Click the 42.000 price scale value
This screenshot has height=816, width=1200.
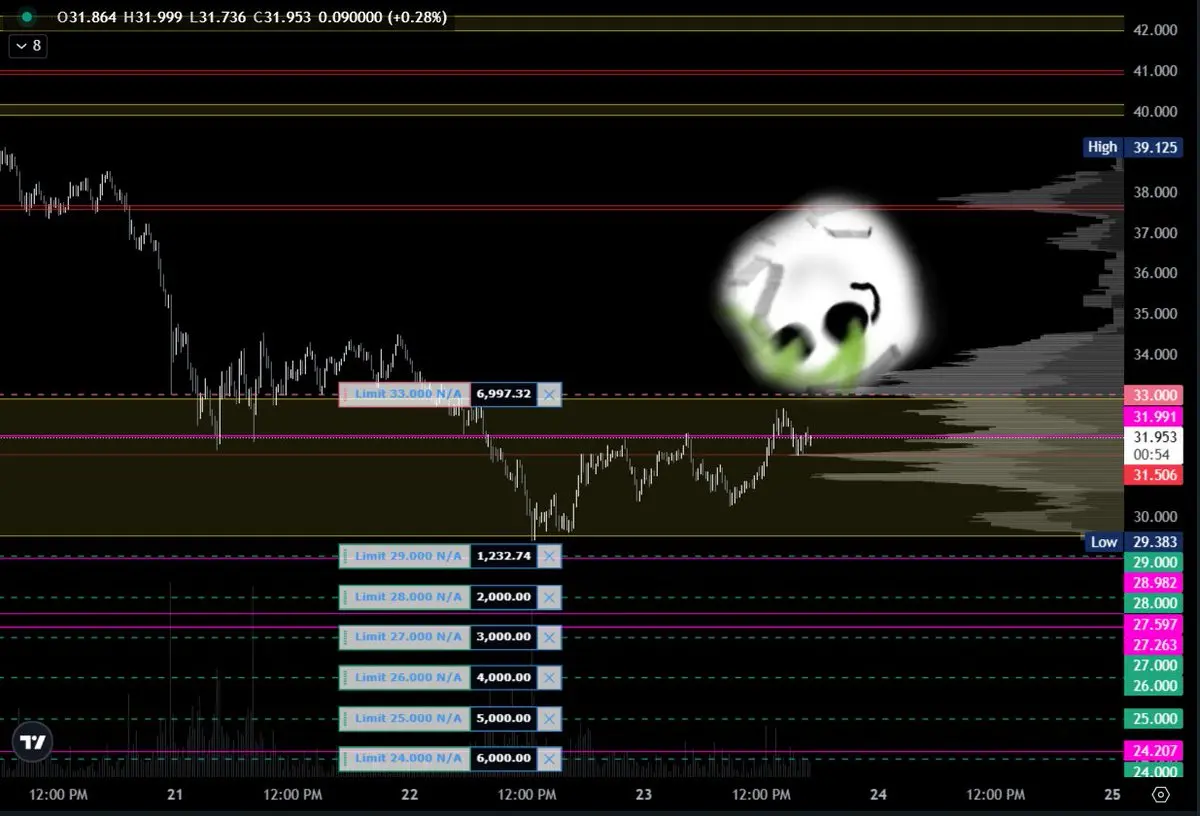(1155, 30)
